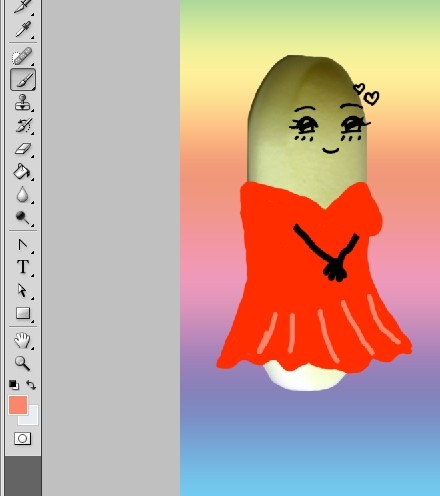440x496 pixels.
Task: Activate the Hand tool
Action: click(x=22, y=340)
